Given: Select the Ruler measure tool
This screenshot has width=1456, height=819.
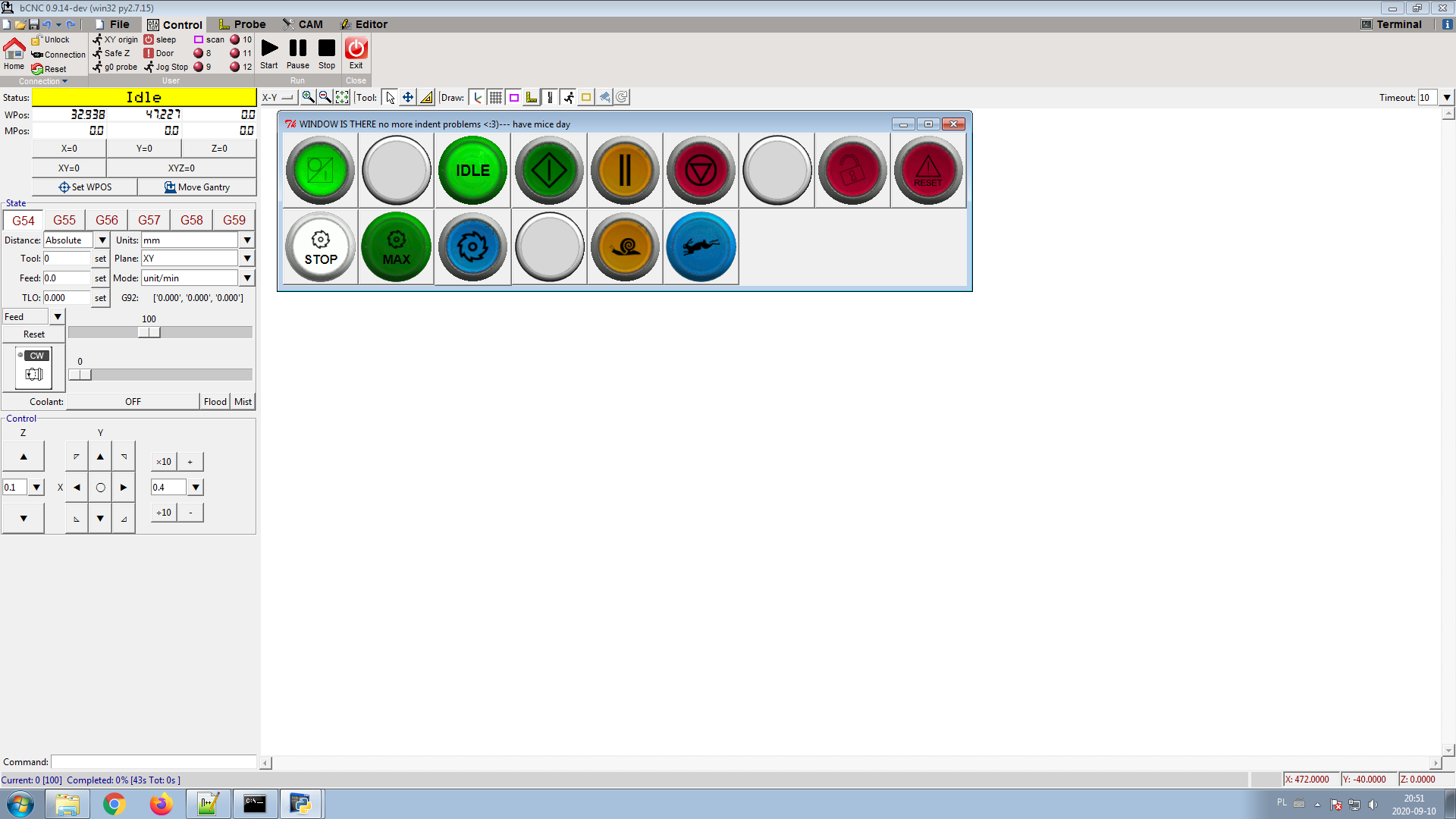Looking at the screenshot, I should pos(427,97).
